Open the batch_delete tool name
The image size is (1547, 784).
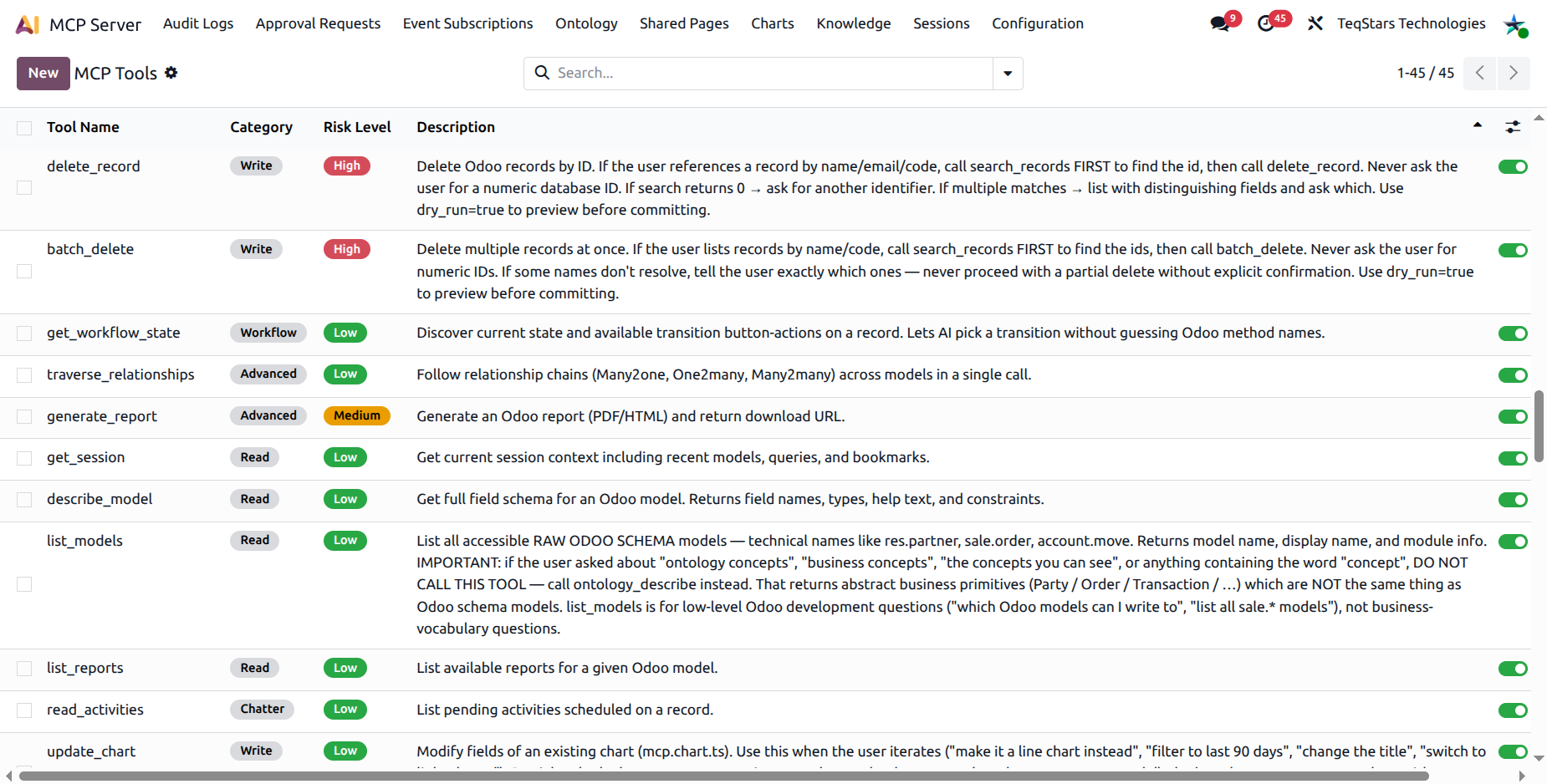click(x=90, y=249)
